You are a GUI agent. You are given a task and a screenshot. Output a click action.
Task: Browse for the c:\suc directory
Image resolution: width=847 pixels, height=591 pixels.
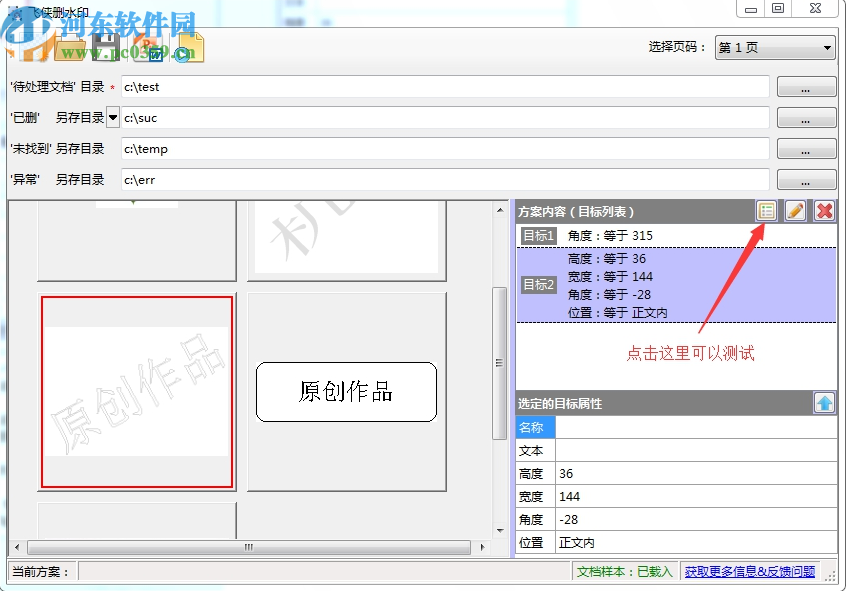coord(806,118)
